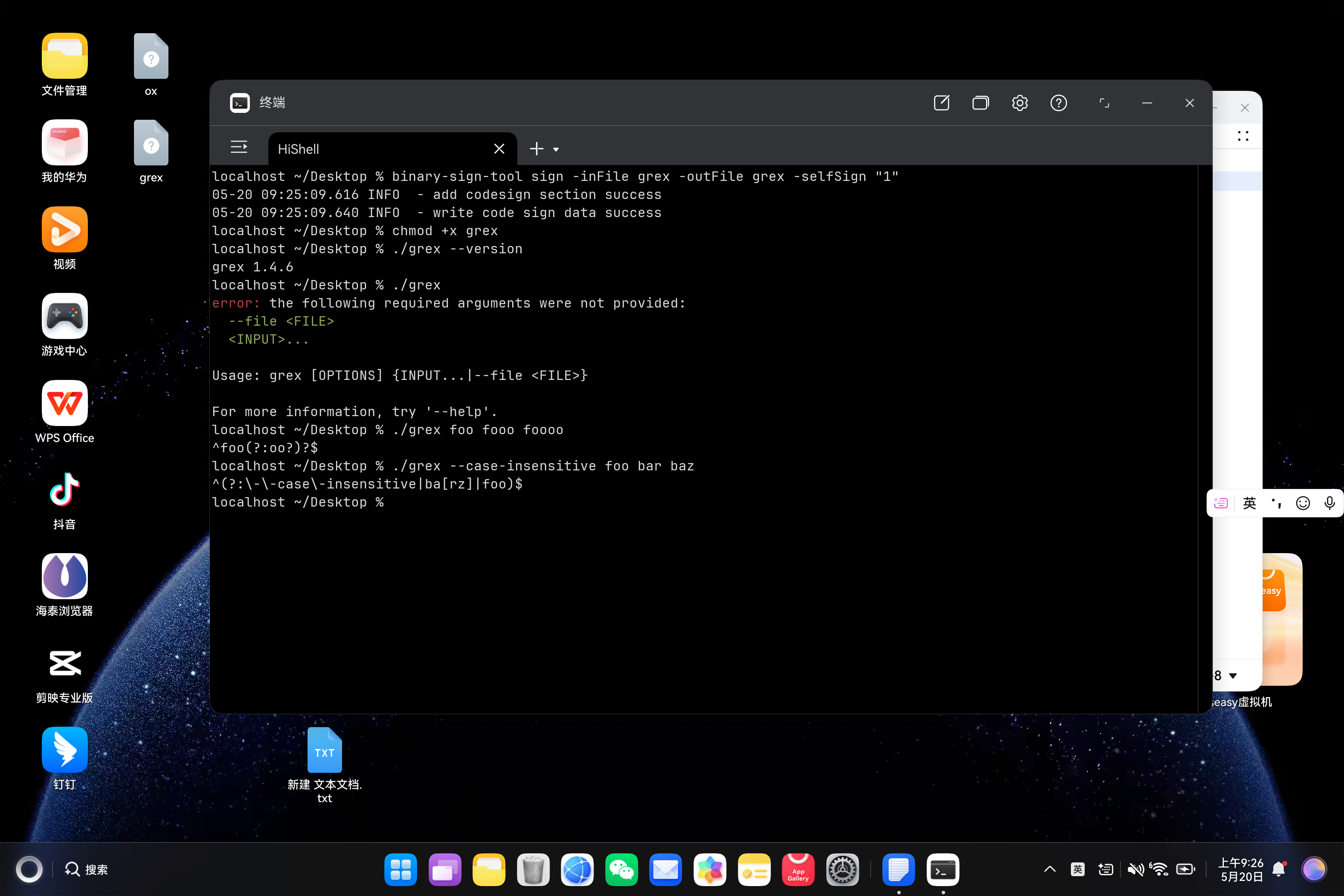
Task: Launch WPS Office from desktop
Action: click(65, 403)
